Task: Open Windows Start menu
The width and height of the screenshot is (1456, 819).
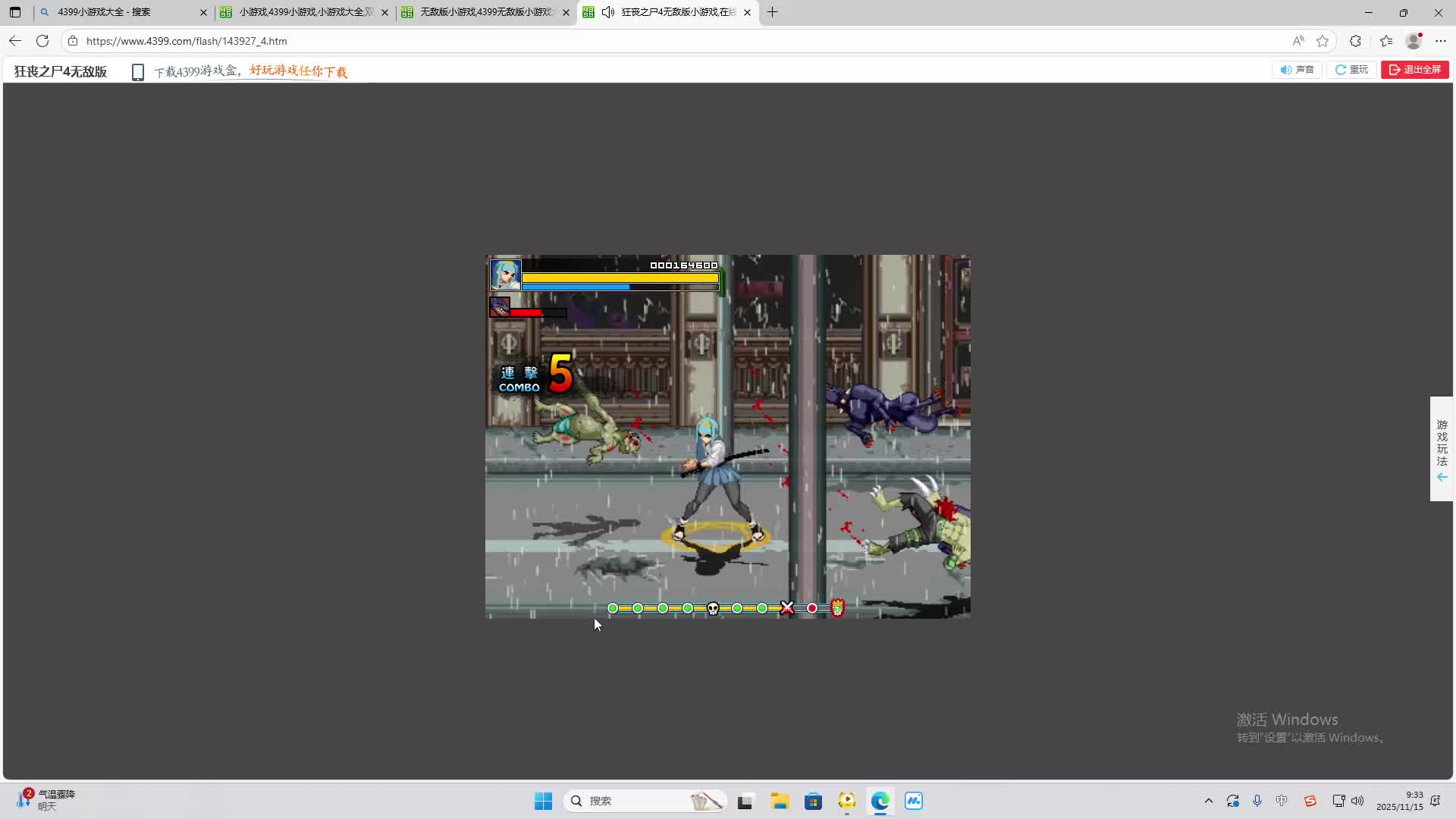Action: [x=543, y=801]
